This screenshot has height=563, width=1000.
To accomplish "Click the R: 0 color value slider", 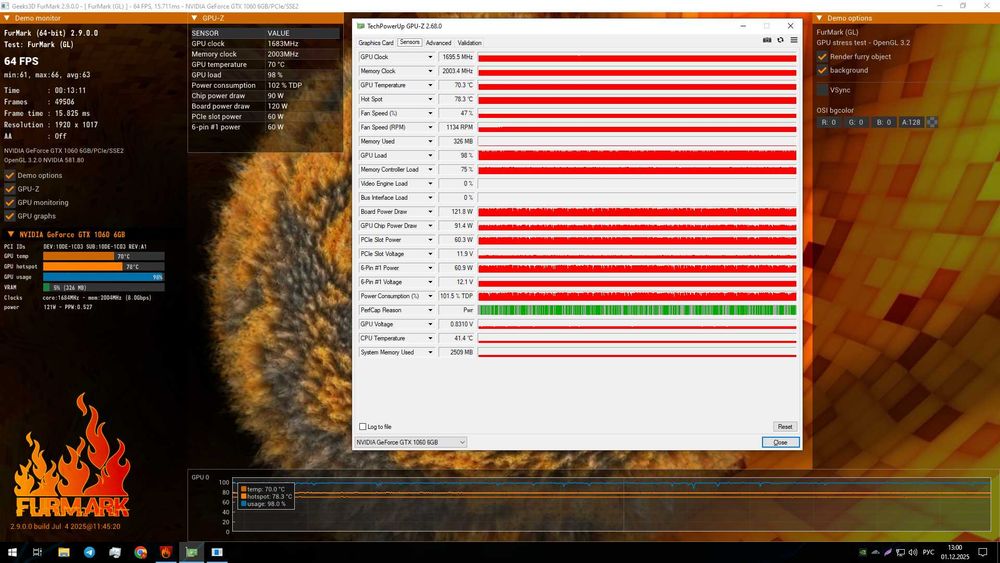I will pyautogui.click(x=829, y=122).
